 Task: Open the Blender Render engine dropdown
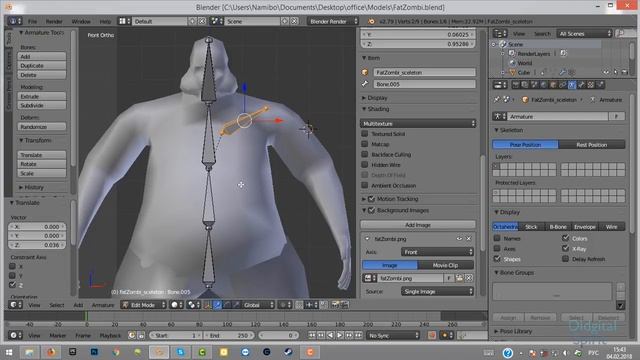tap(333, 21)
